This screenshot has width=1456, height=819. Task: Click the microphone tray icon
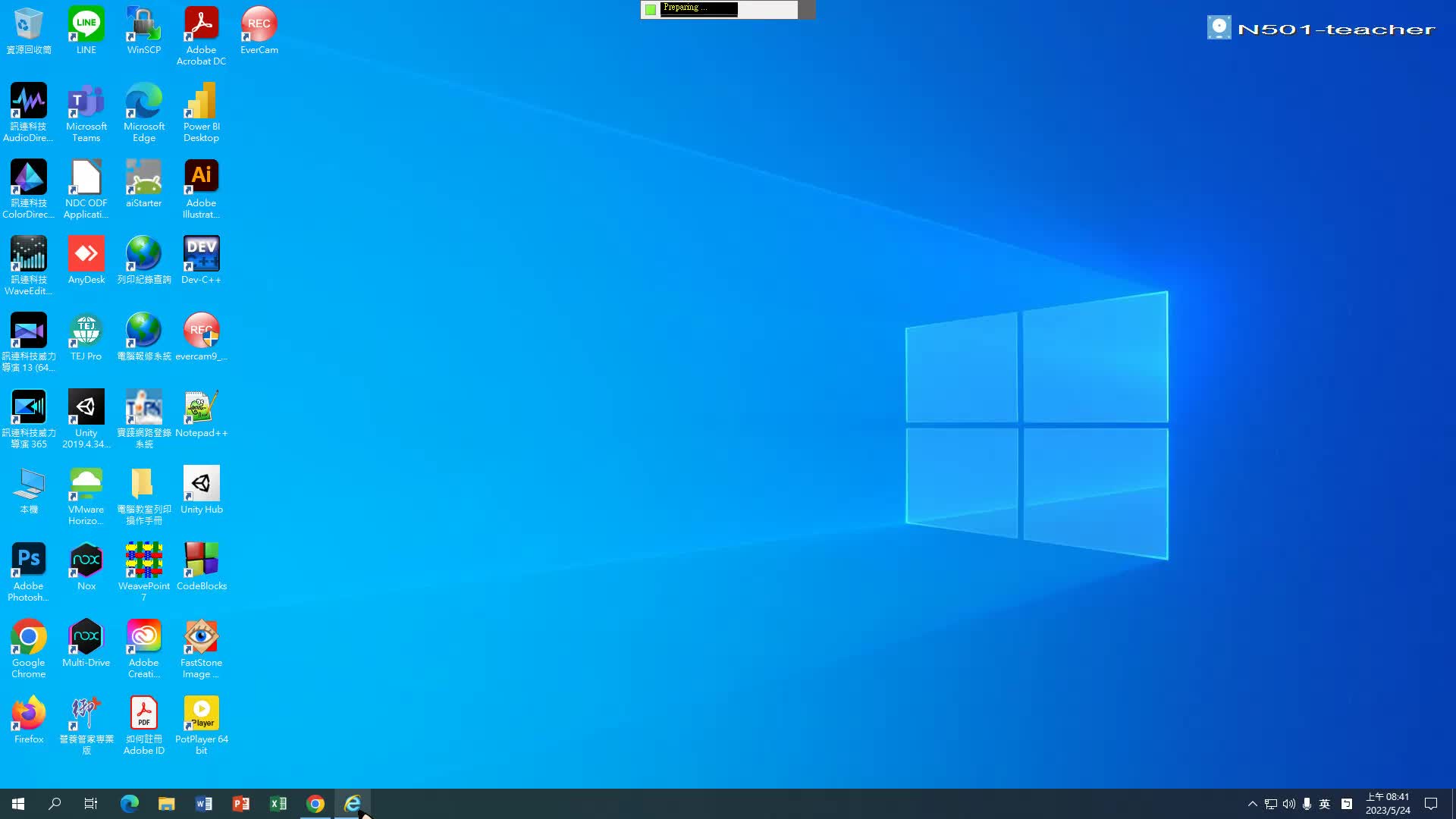[x=1307, y=804]
